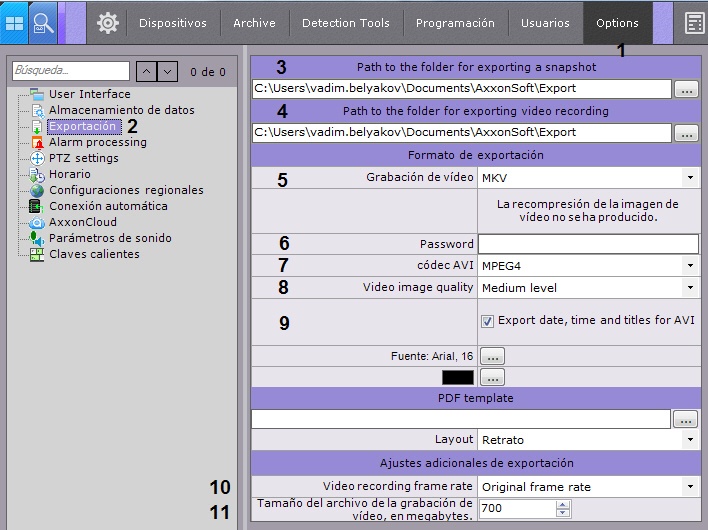Go to next search result arrow

[x=168, y=72]
